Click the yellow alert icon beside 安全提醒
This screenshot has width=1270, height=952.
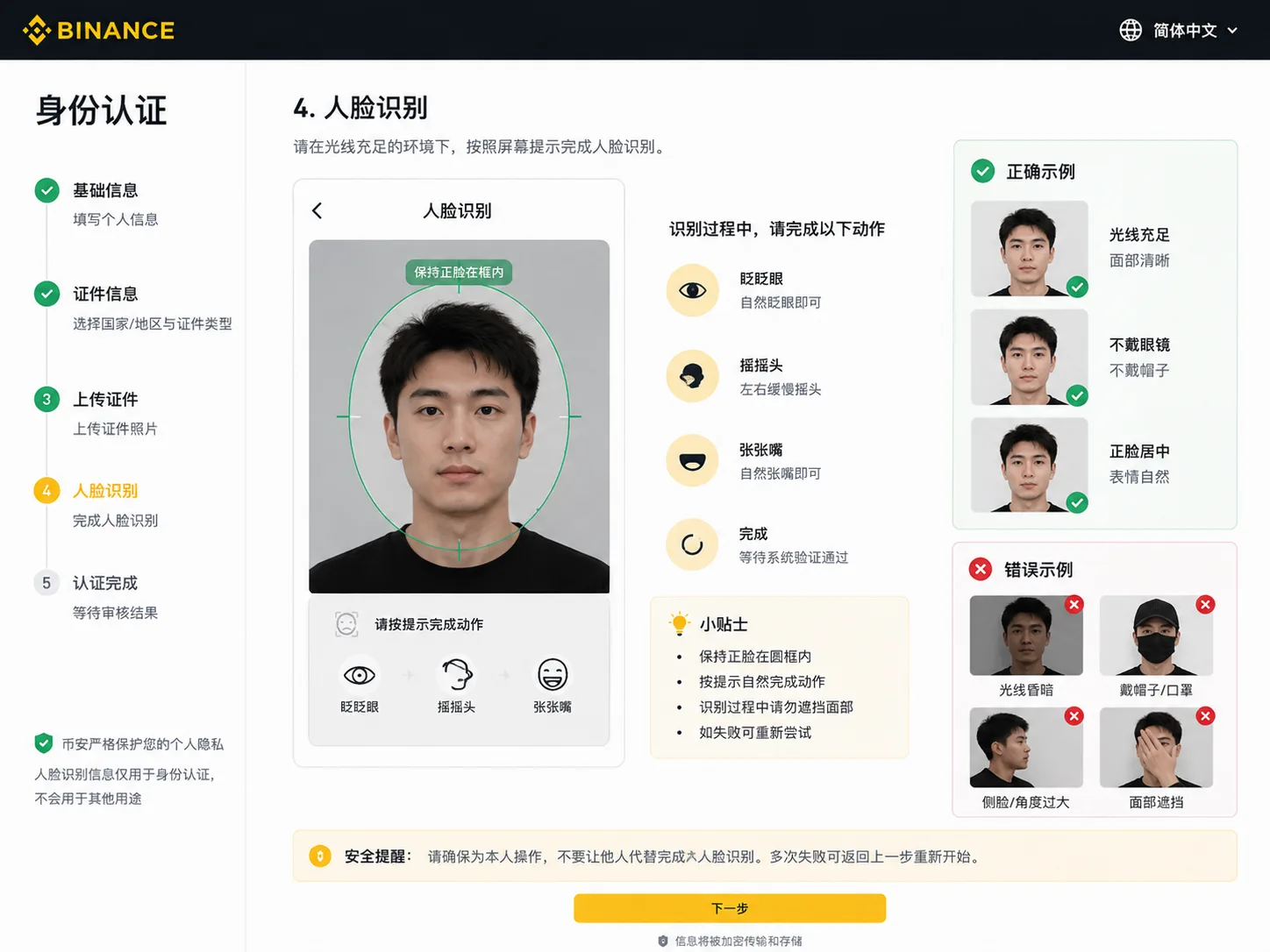[320, 856]
